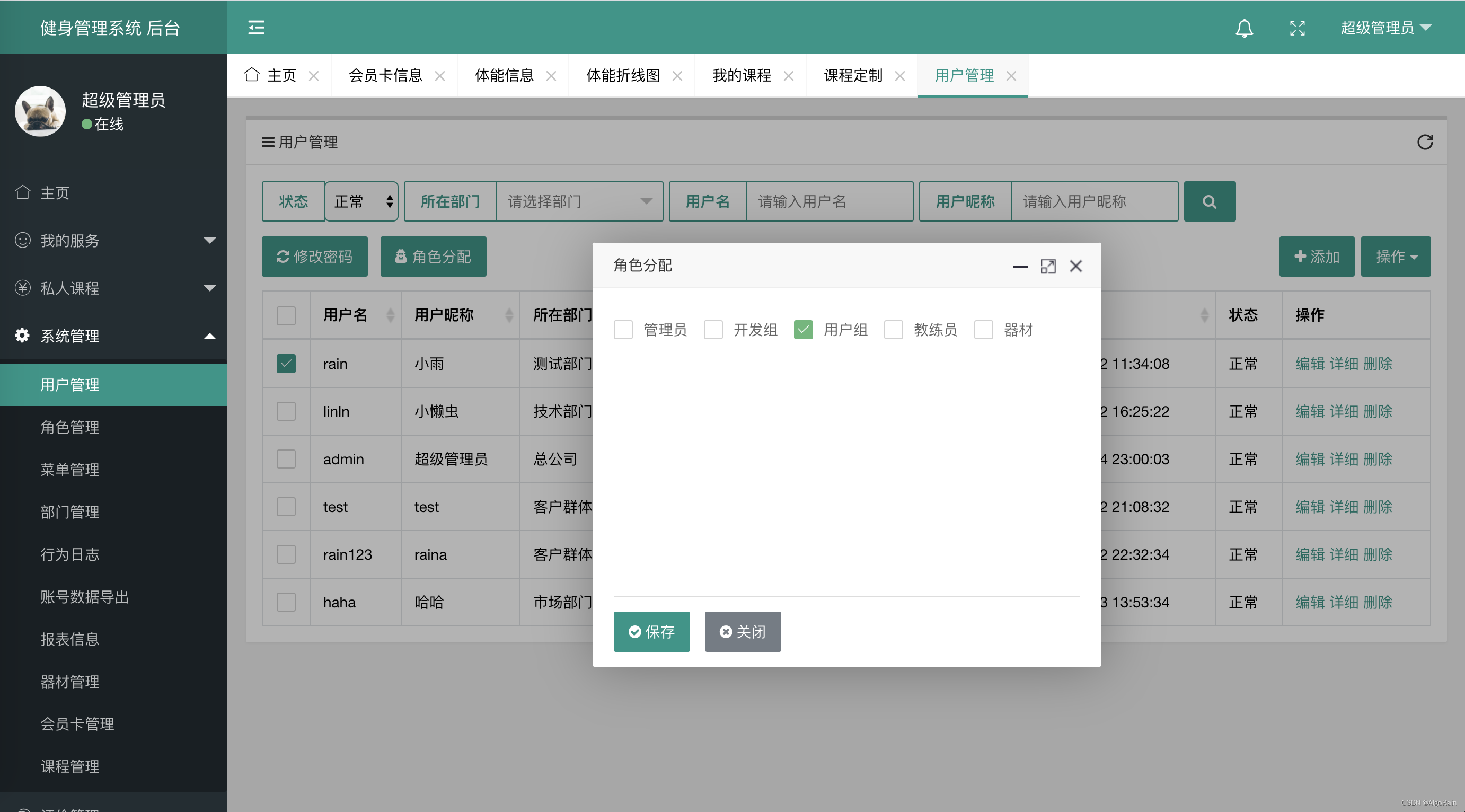Select the checkbox for user linln
The width and height of the screenshot is (1465, 812).
click(x=286, y=411)
